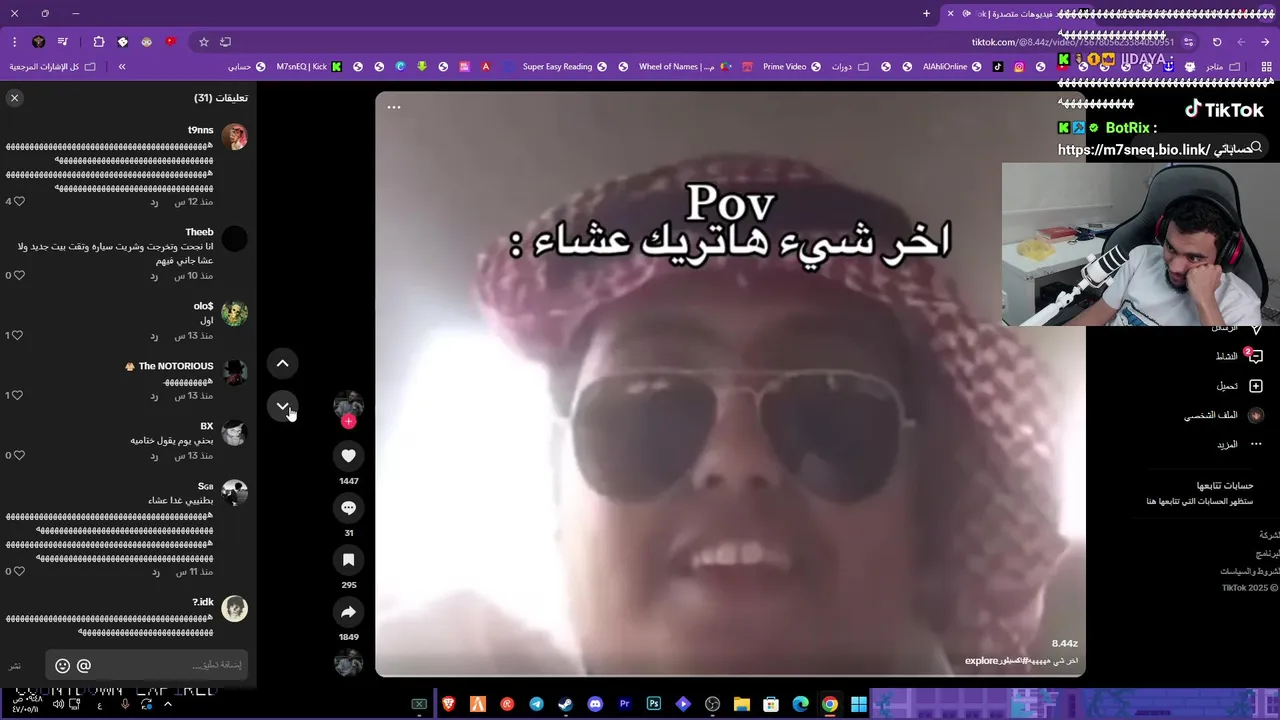Open Telegram from the taskbar
The image size is (1280, 720).
tap(537, 704)
